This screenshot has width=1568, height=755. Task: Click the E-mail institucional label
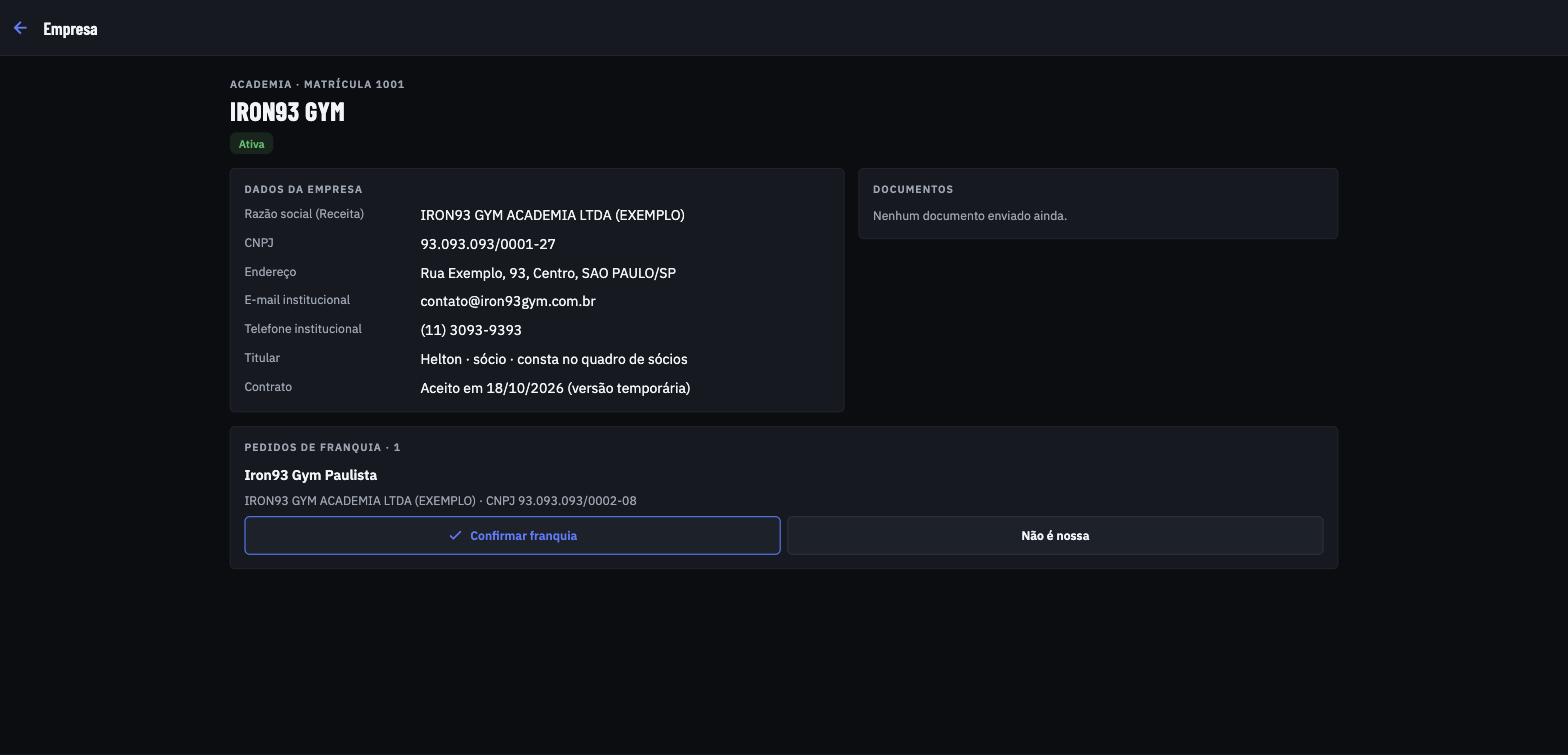297,300
